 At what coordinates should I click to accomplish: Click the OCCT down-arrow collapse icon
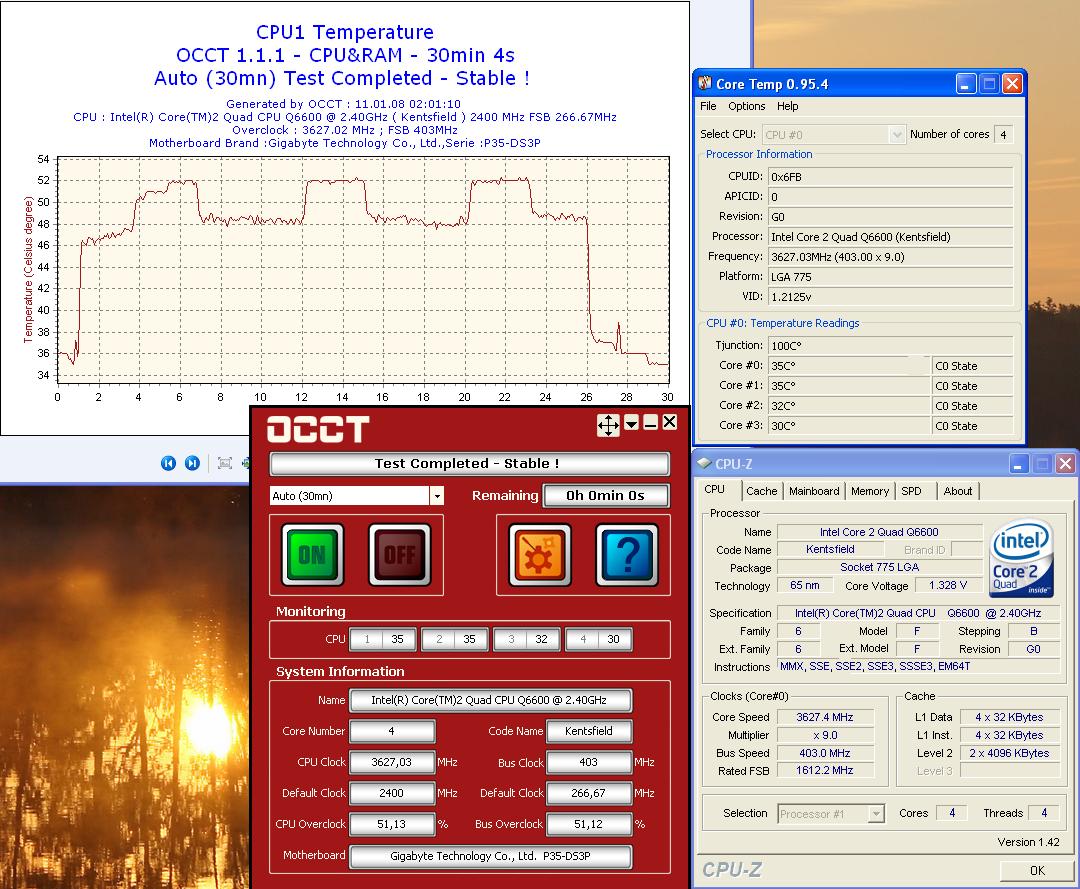coord(632,423)
